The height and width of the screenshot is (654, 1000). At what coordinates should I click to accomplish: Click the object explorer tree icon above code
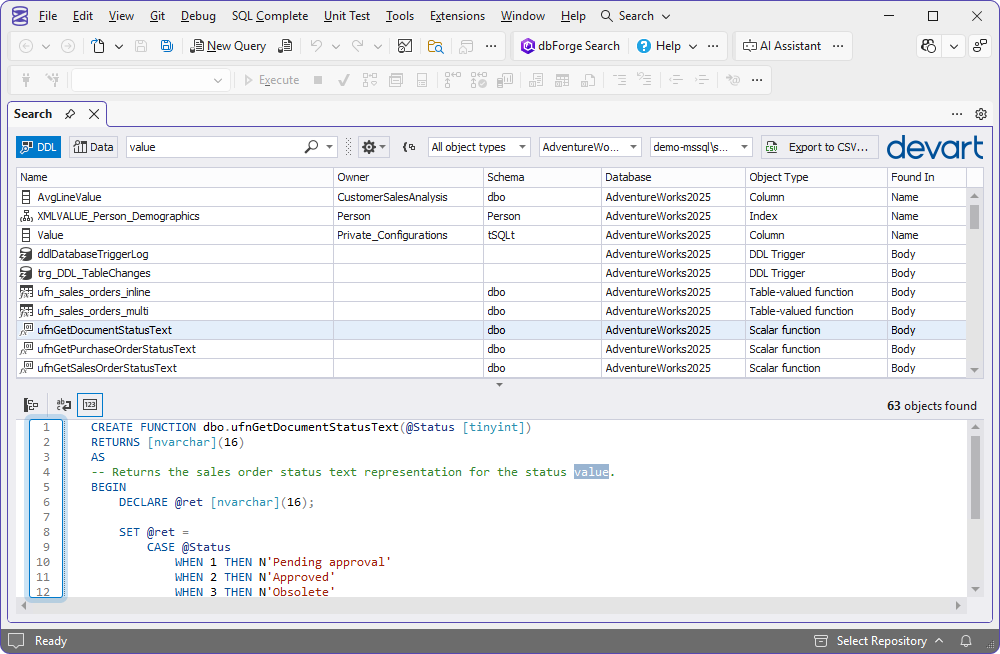click(x=31, y=405)
